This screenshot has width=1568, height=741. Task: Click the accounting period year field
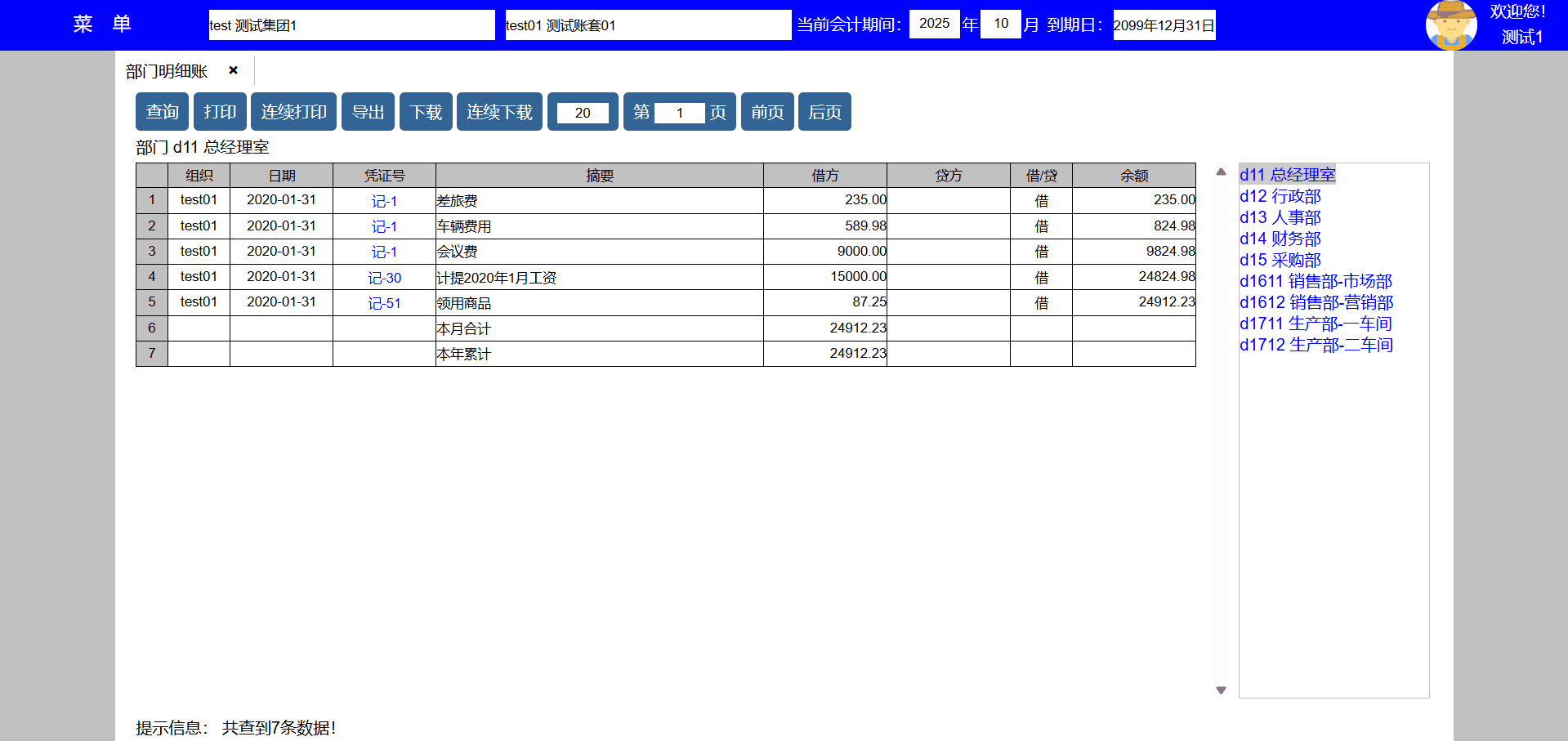pos(934,24)
